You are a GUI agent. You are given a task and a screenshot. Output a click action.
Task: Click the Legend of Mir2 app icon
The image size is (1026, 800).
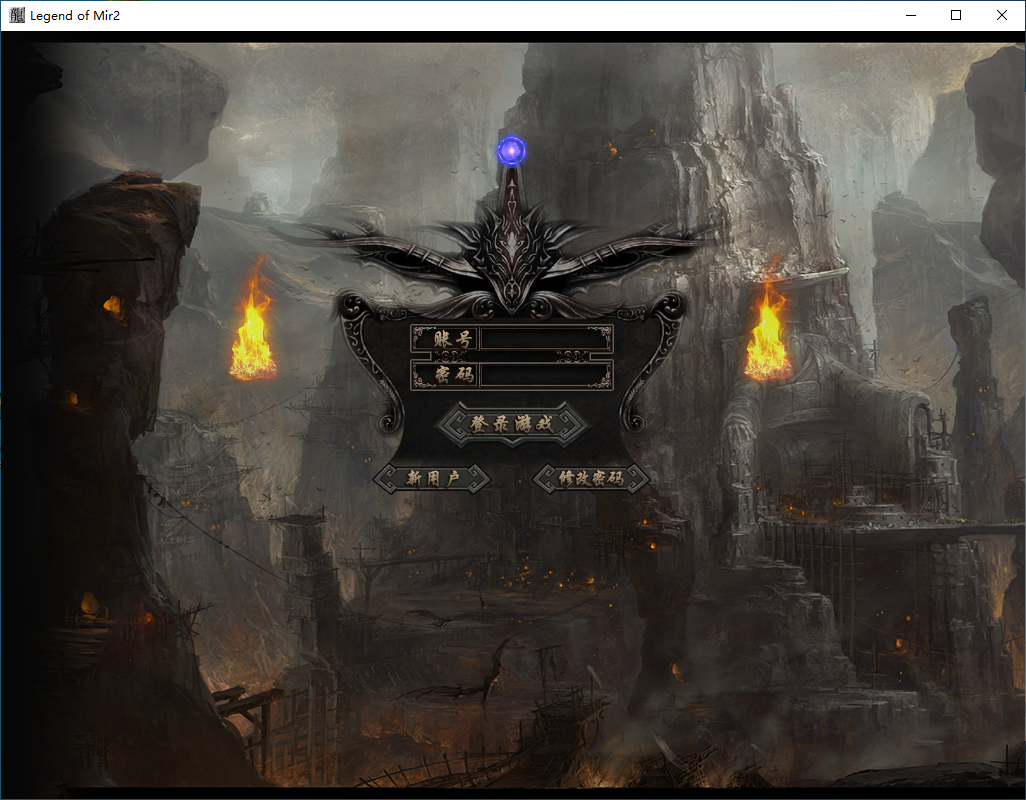coord(17,16)
